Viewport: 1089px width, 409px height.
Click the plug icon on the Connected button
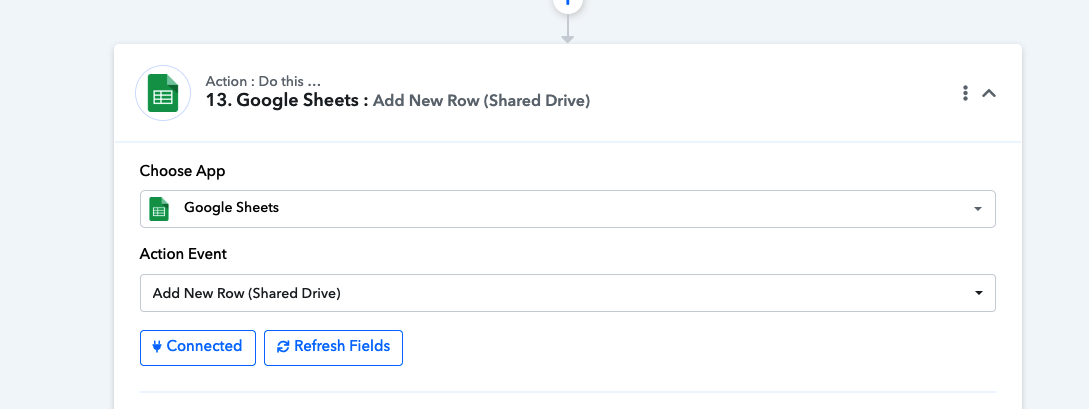(x=157, y=347)
